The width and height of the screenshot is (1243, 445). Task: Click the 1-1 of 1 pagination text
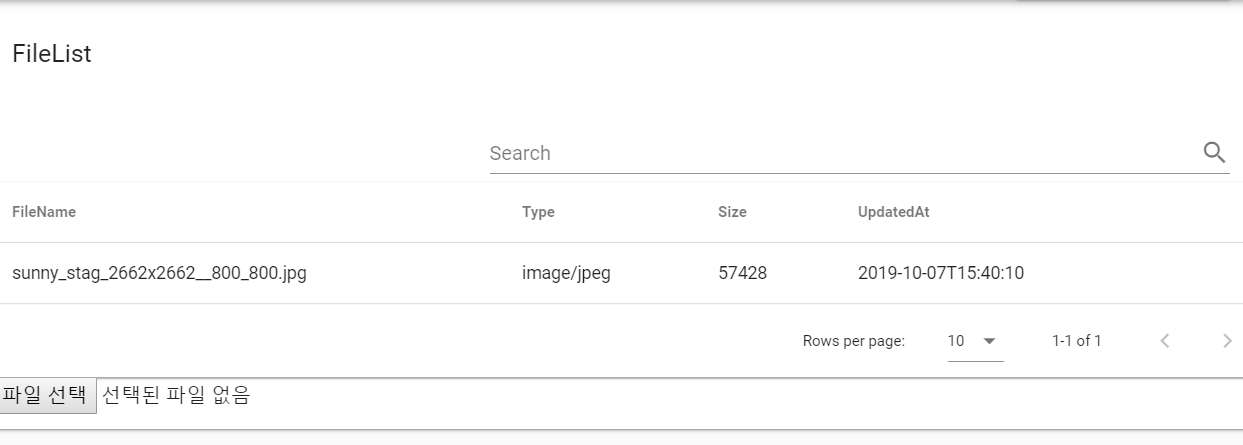[1076, 341]
